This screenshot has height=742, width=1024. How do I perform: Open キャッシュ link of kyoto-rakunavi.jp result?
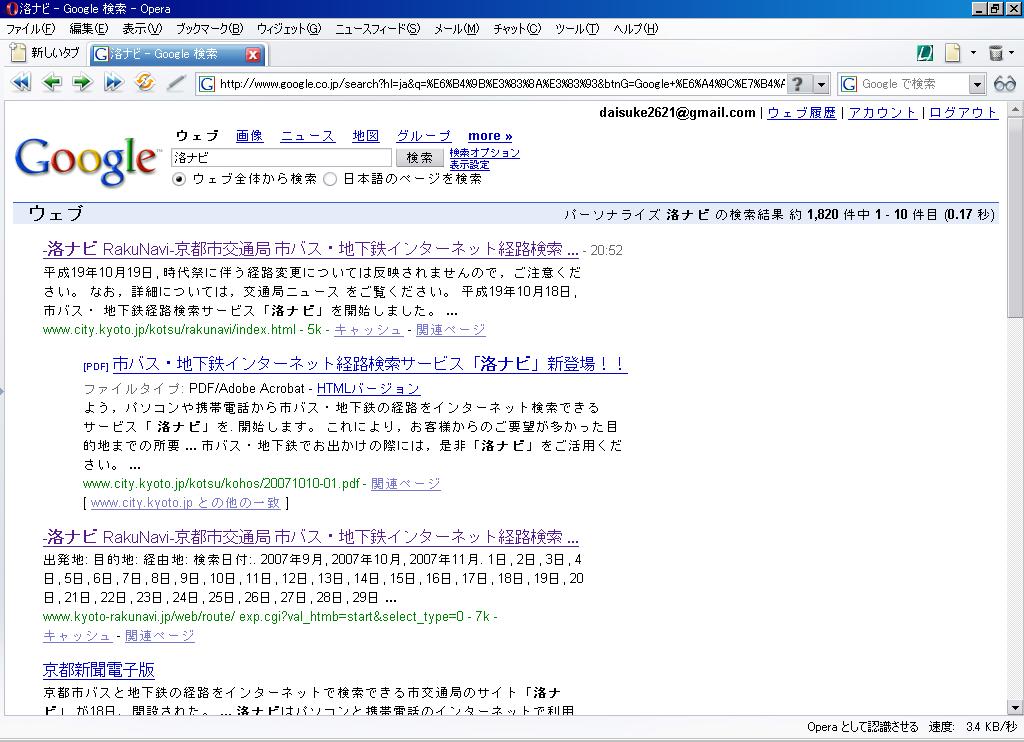[x=77, y=636]
